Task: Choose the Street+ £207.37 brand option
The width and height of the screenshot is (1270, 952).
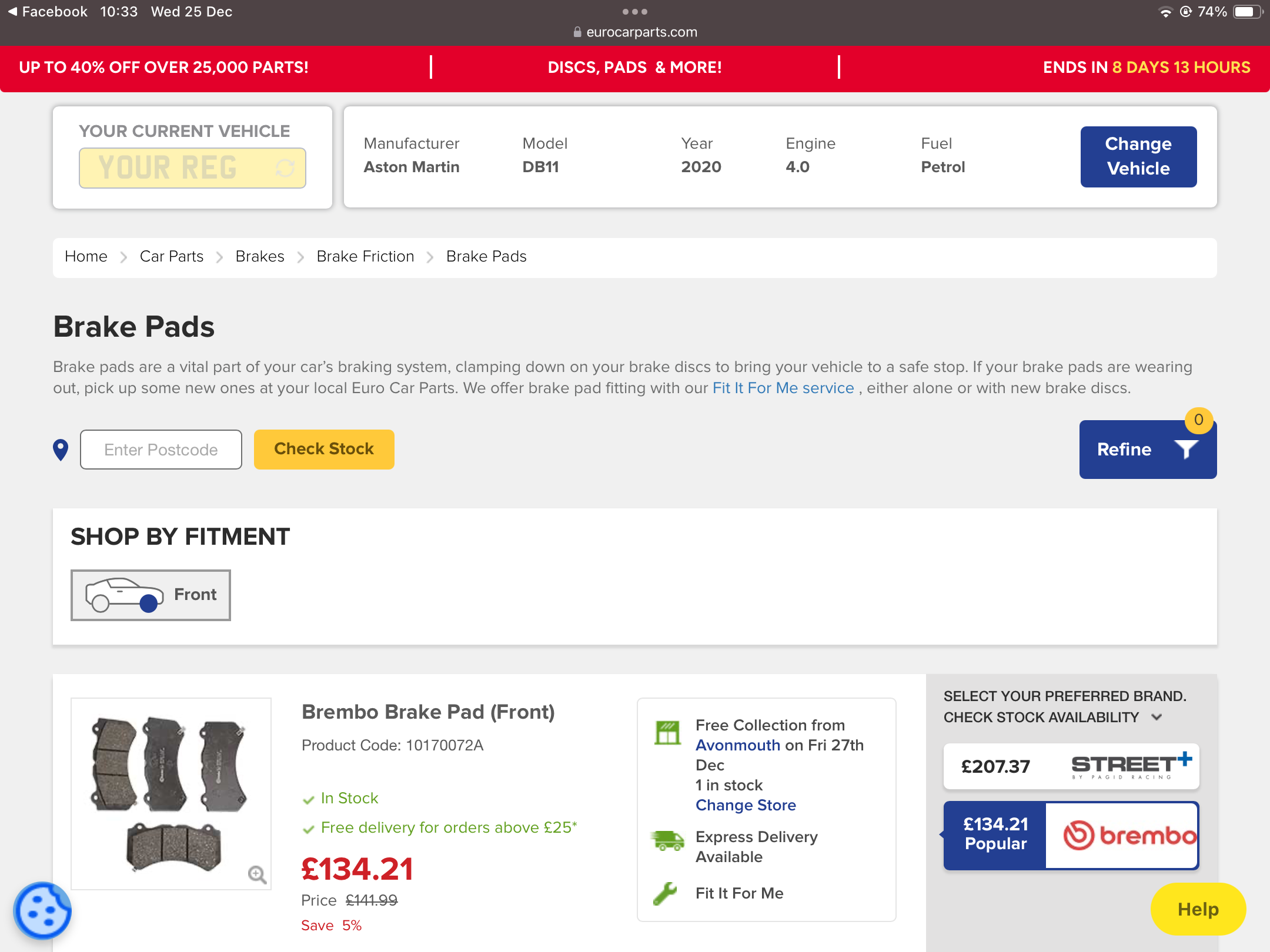Action: (1071, 766)
